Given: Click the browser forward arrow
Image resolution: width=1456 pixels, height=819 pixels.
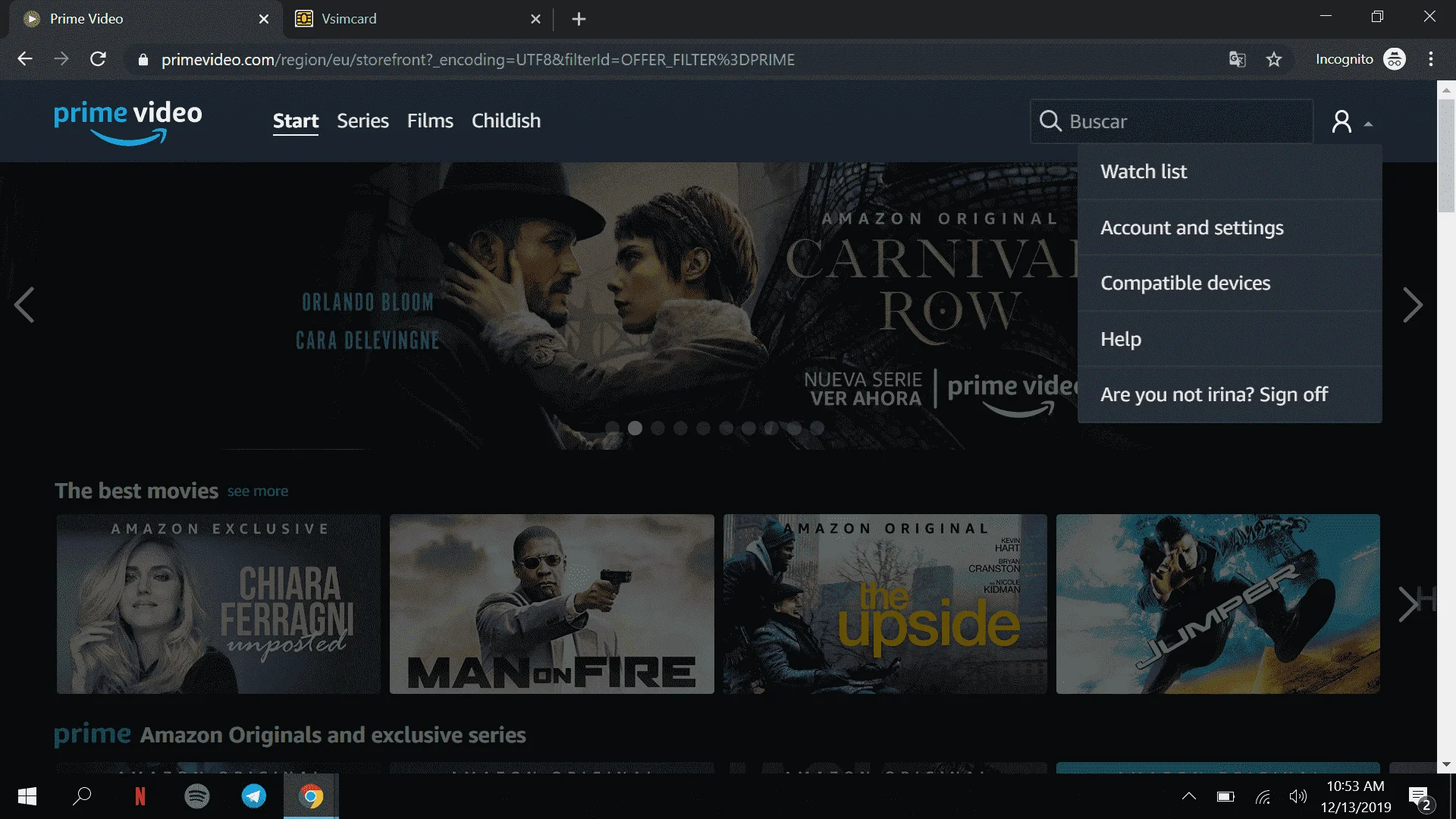Looking at the screenshot, I should 61,59.
